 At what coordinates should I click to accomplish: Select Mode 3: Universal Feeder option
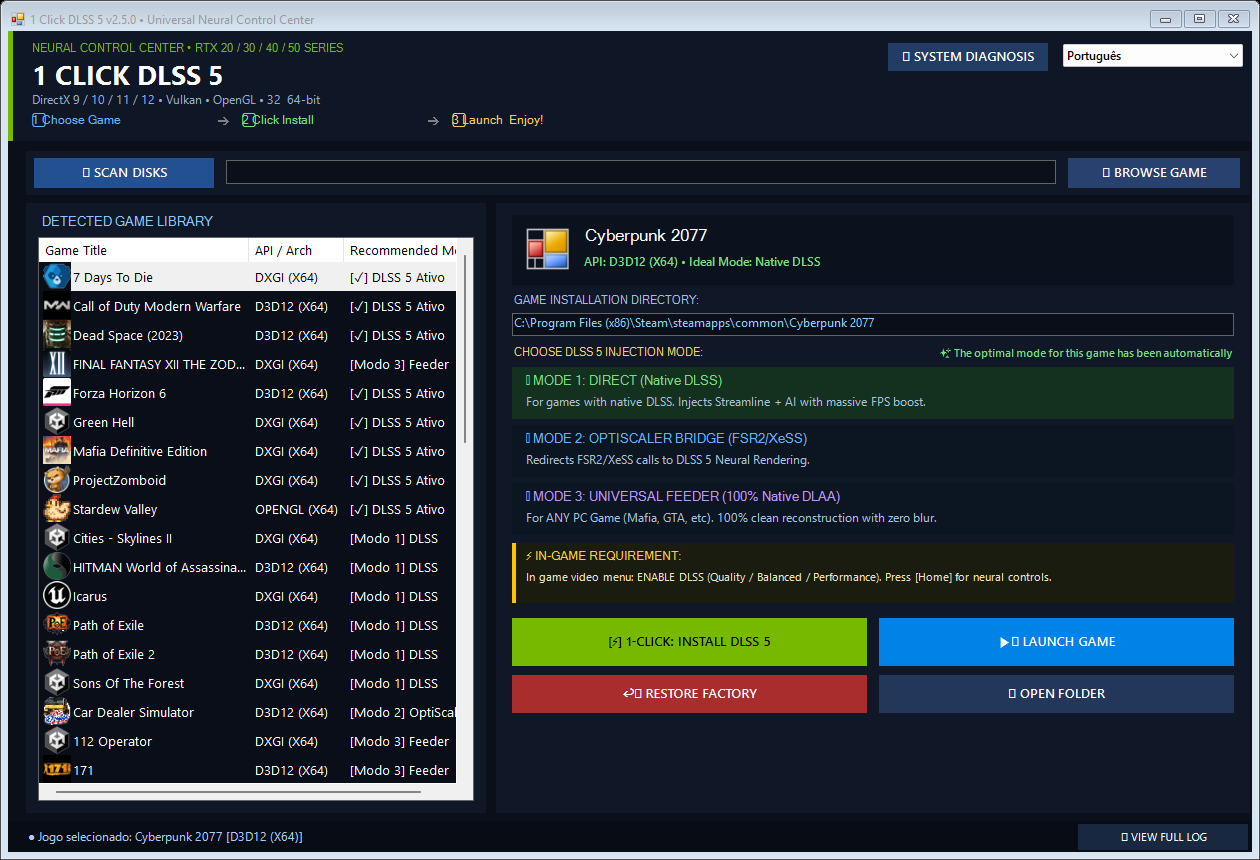pos(873,508)
